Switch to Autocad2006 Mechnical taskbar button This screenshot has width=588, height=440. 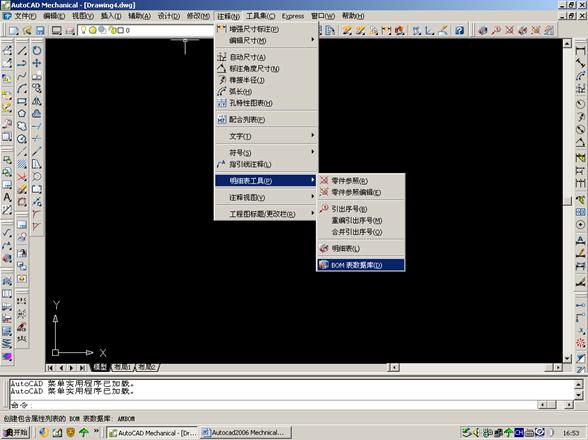pyautogui.click(x=246, y=432)
